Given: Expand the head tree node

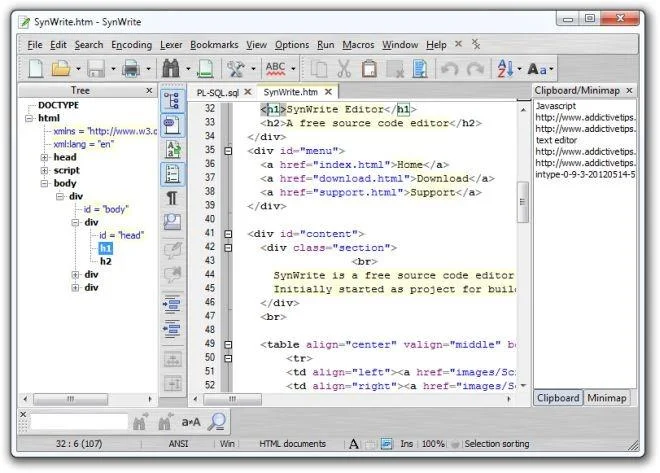Looking at the screenshot, I should 44,157.
